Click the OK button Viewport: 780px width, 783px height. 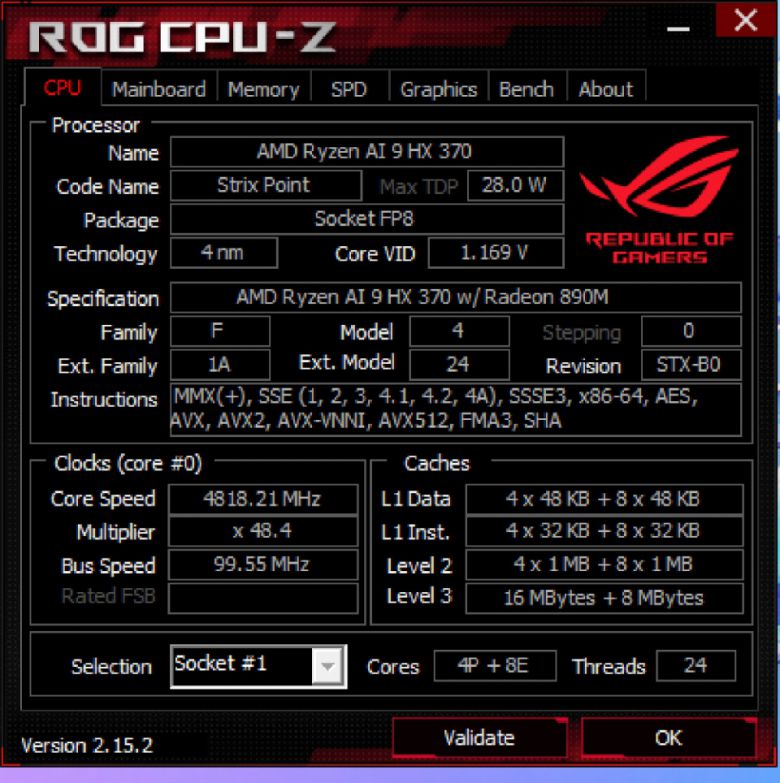tap(668, 738)
